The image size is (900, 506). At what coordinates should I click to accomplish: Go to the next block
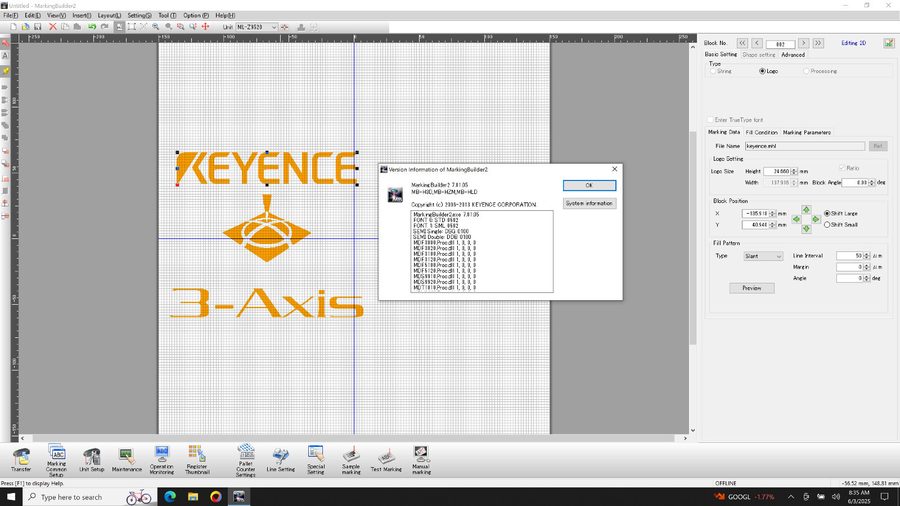point(804,43)
